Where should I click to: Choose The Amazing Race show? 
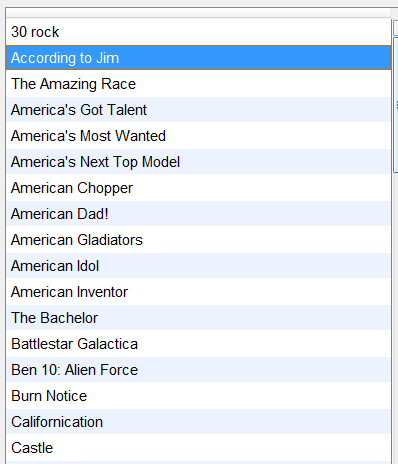pos(198,84)
